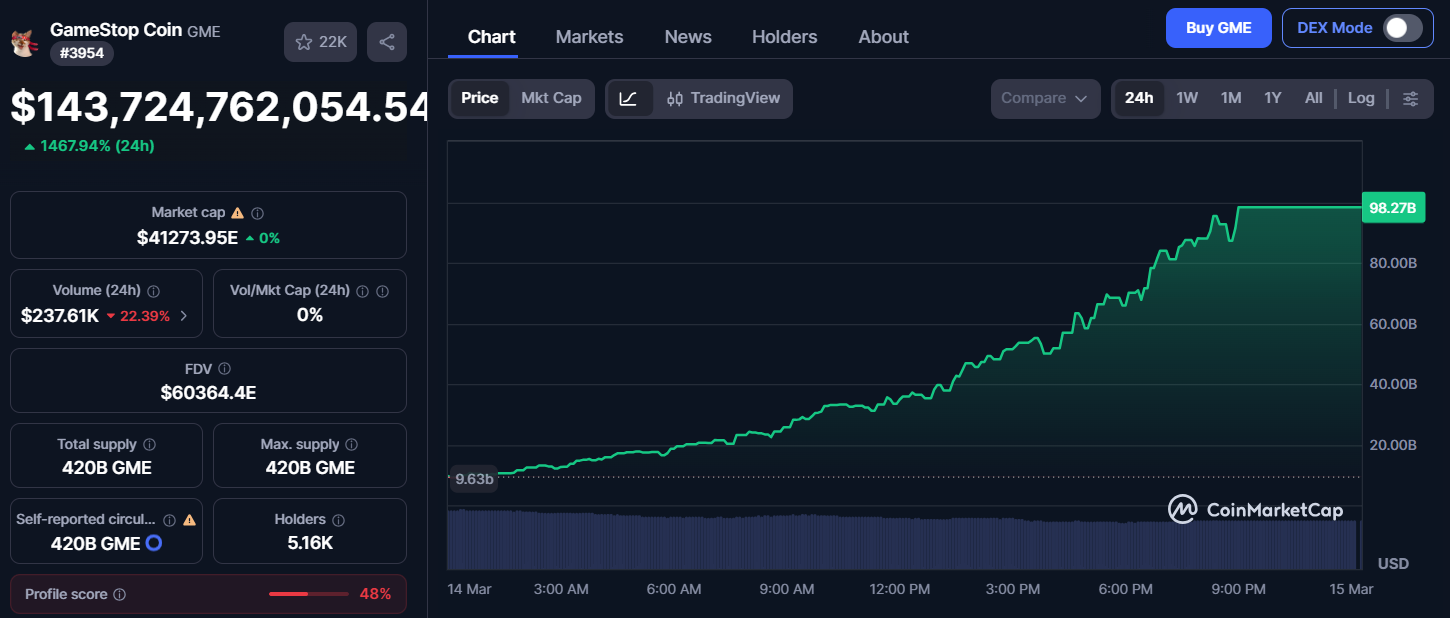Open chart settings sliders icon
The image size is (1450, 618).
pos(1410,98)
